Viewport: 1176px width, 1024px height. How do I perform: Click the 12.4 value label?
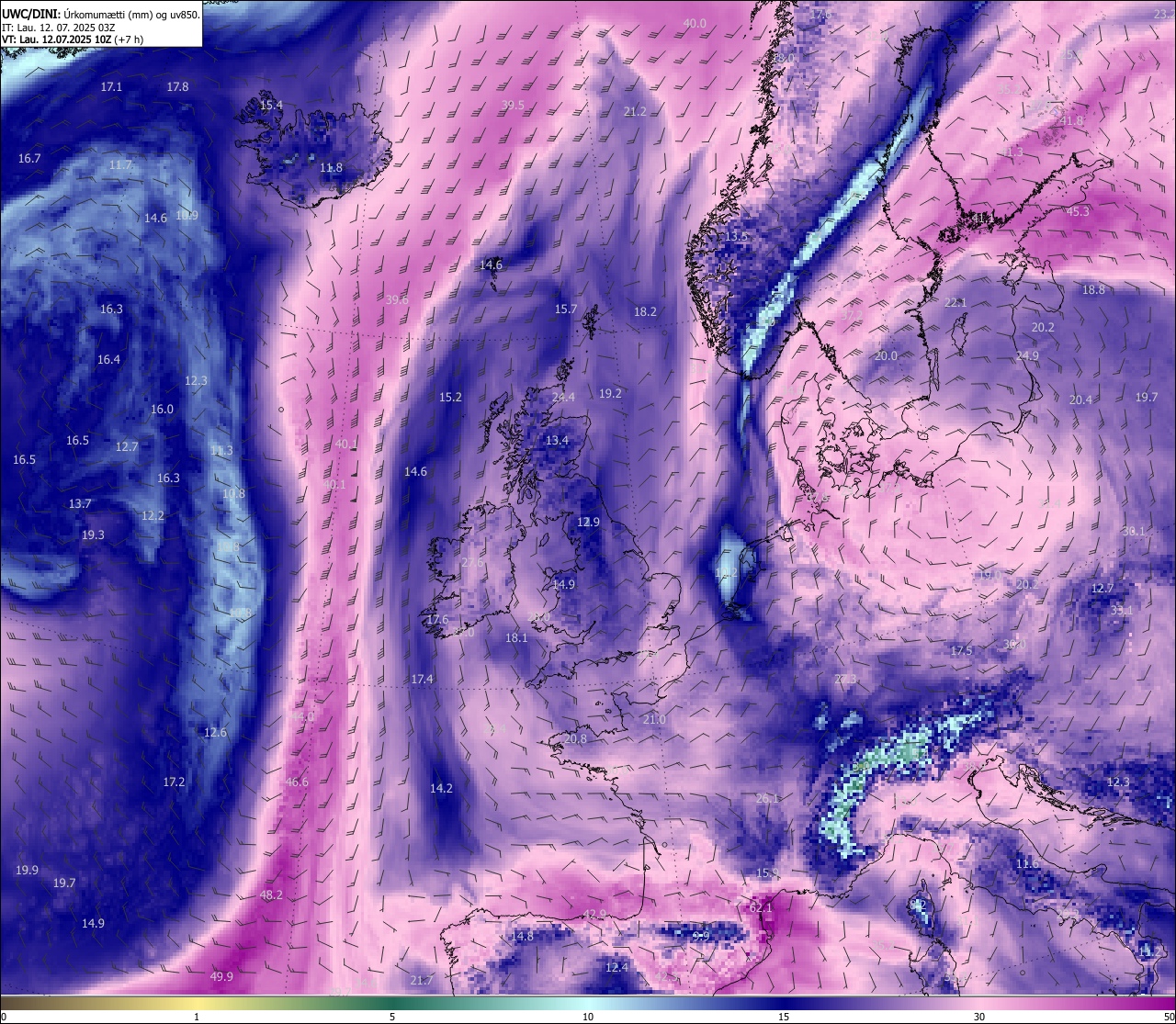click(616, 967)
